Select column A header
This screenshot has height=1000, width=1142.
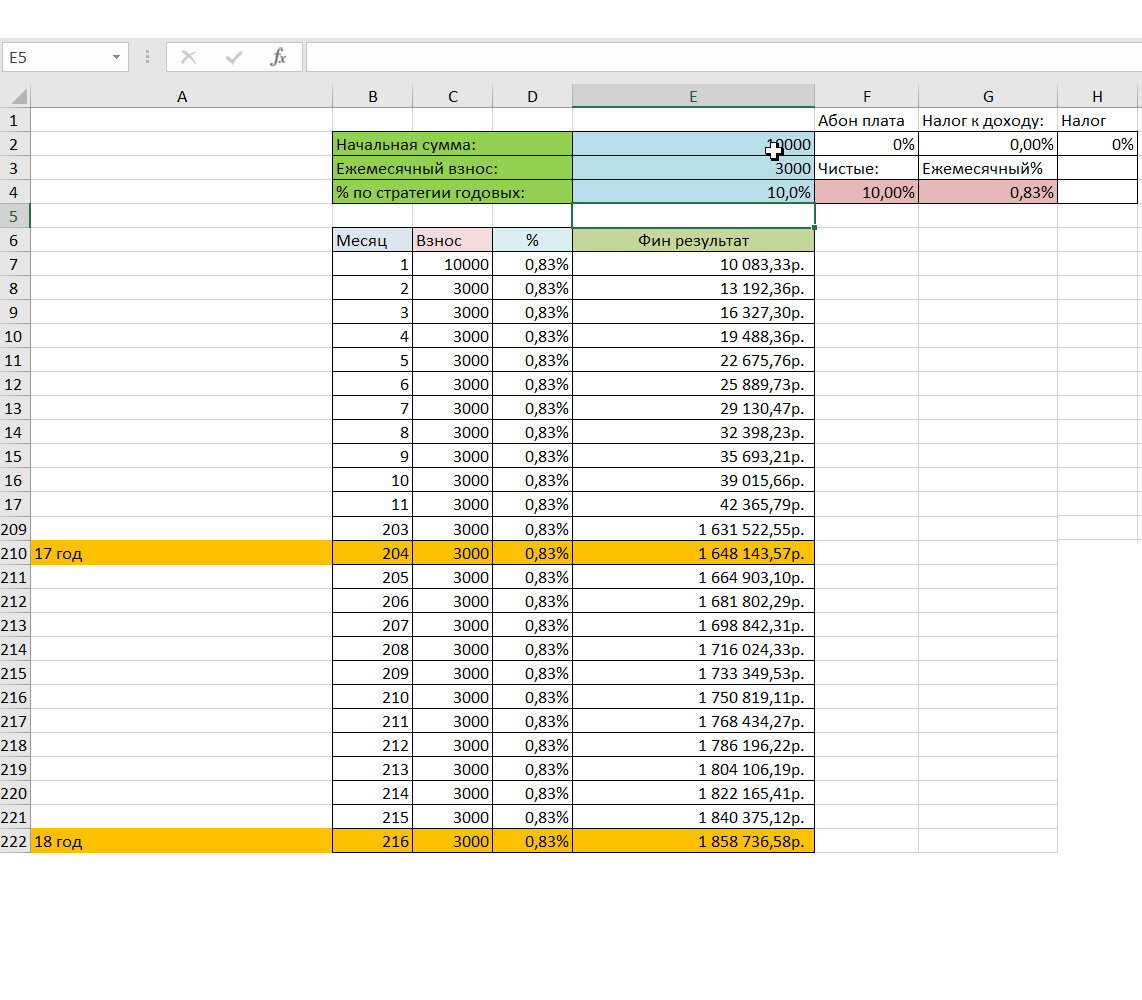181,96
